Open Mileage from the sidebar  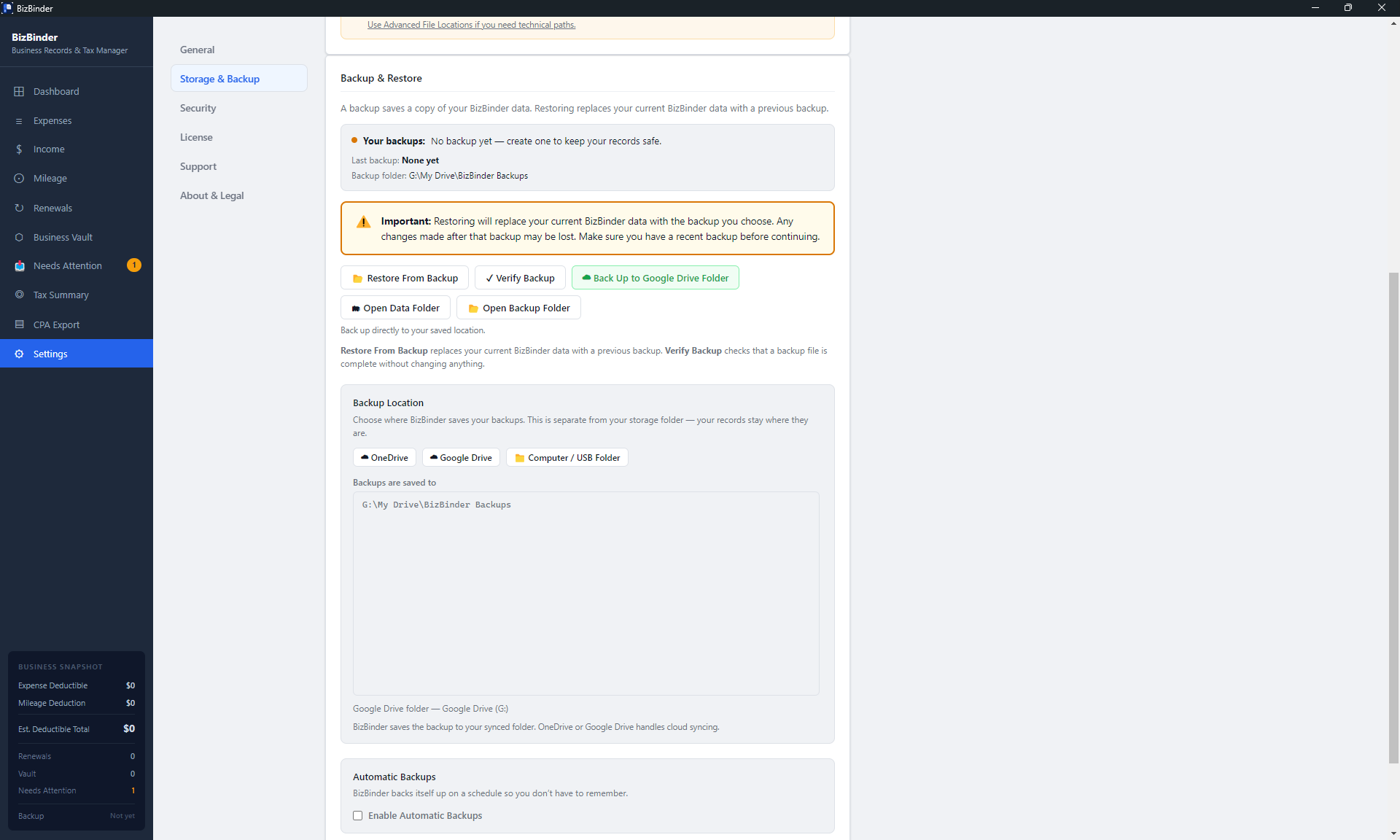click(x=77, y=179)
